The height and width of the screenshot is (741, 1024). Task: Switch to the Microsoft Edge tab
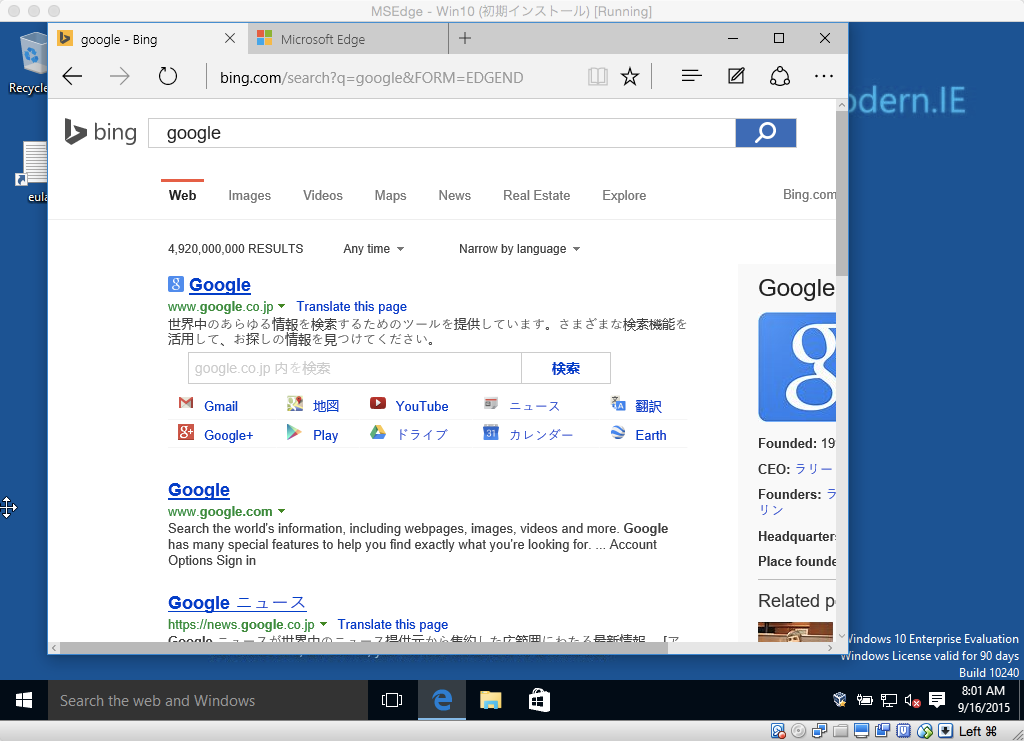(349, 39)
